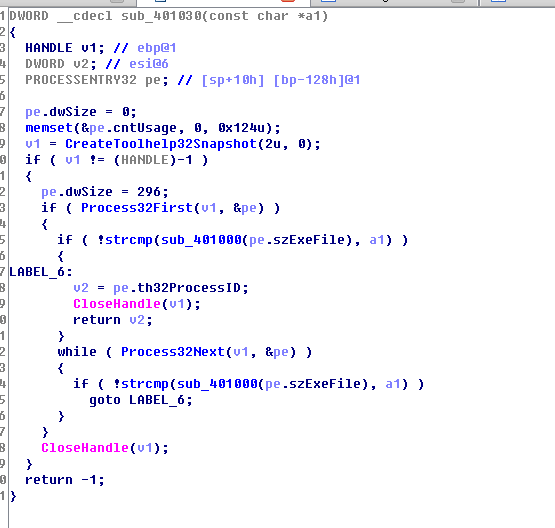Click the 0x124u size constant
The width and height of the screenshot is (555, 528).
(241, 128)
